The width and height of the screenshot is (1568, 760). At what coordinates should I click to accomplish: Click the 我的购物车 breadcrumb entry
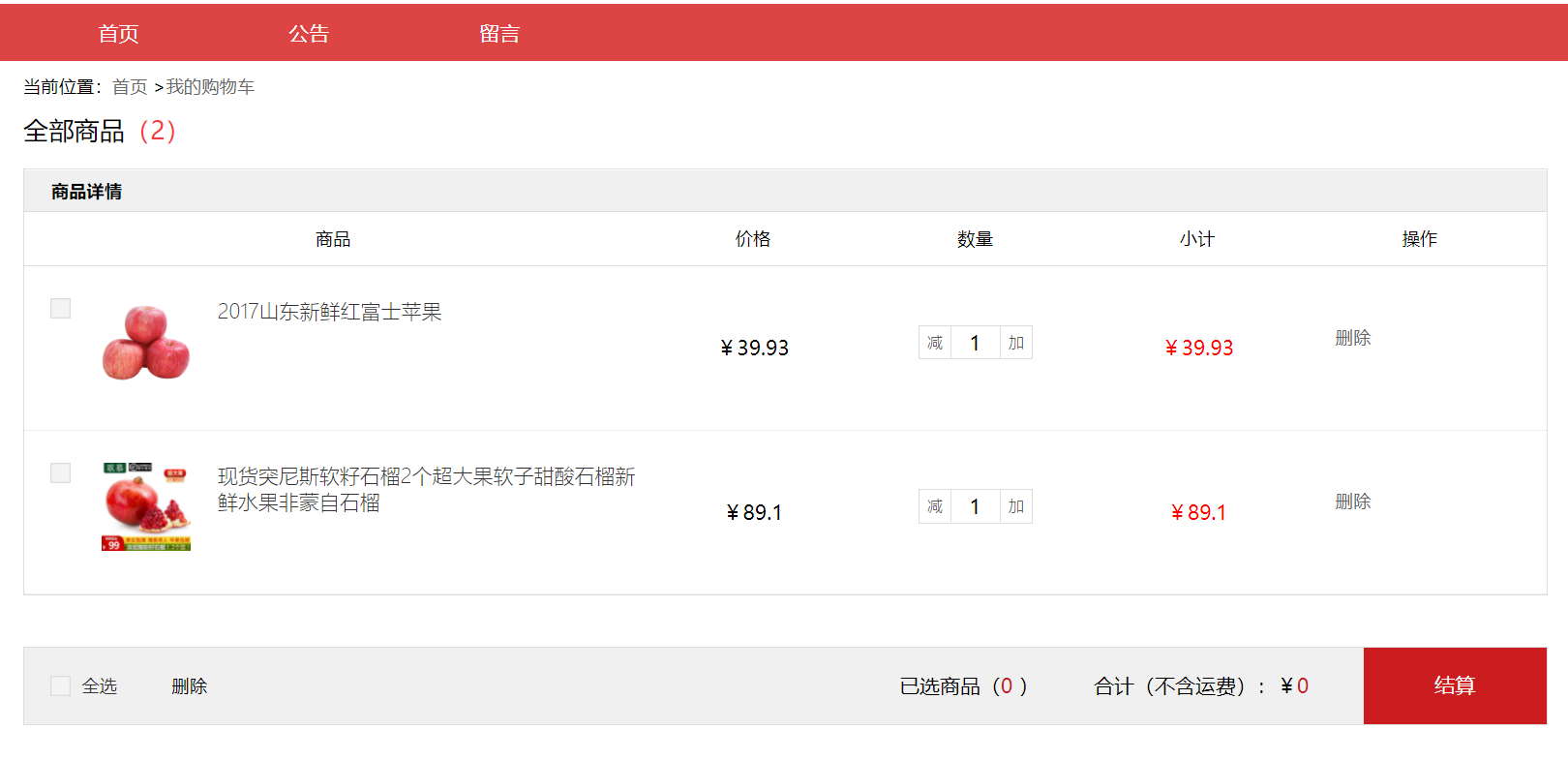point(209,86)
